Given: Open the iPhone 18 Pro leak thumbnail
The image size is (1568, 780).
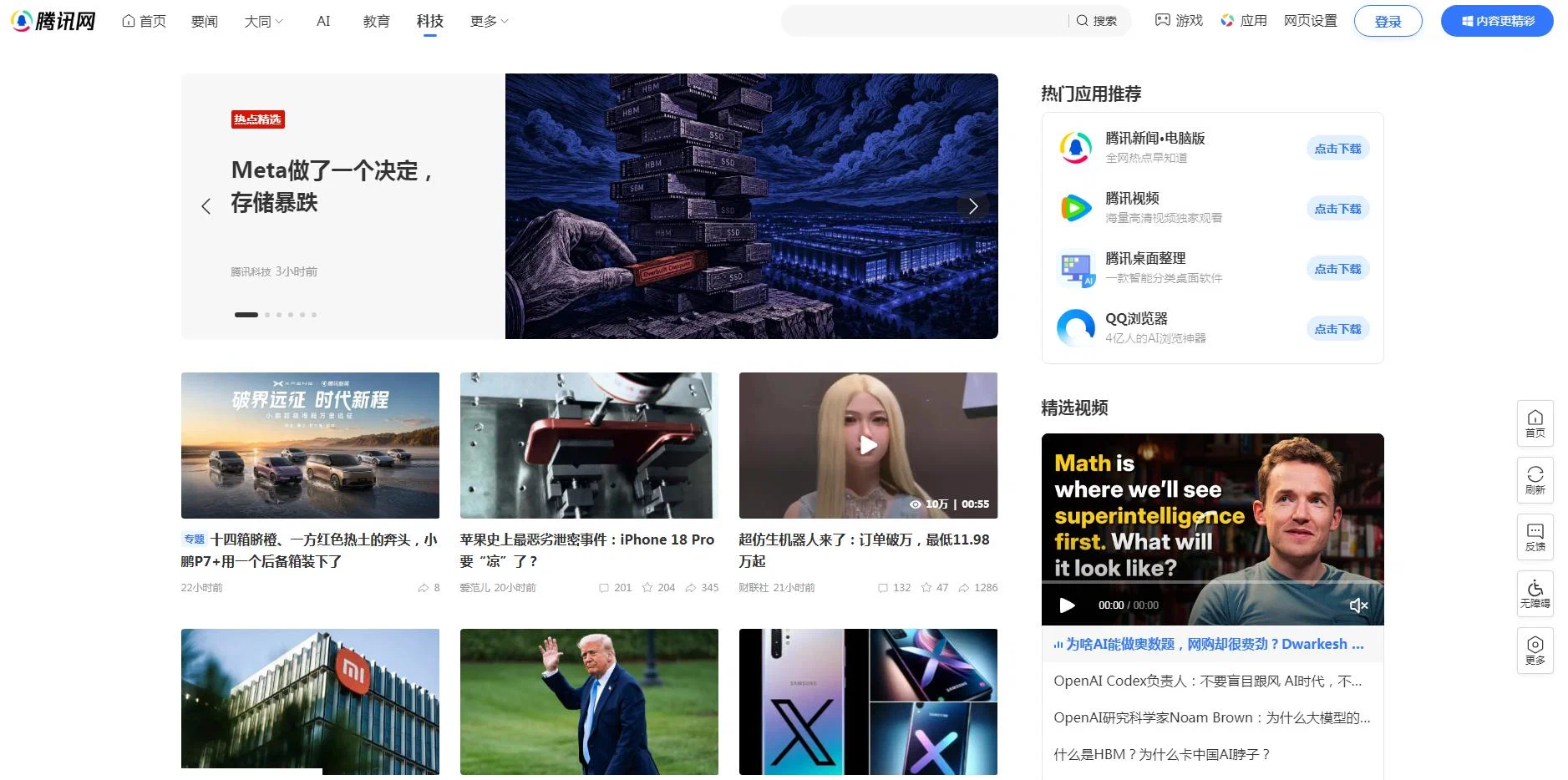Looking at the screenshot, I should (589, 445).
